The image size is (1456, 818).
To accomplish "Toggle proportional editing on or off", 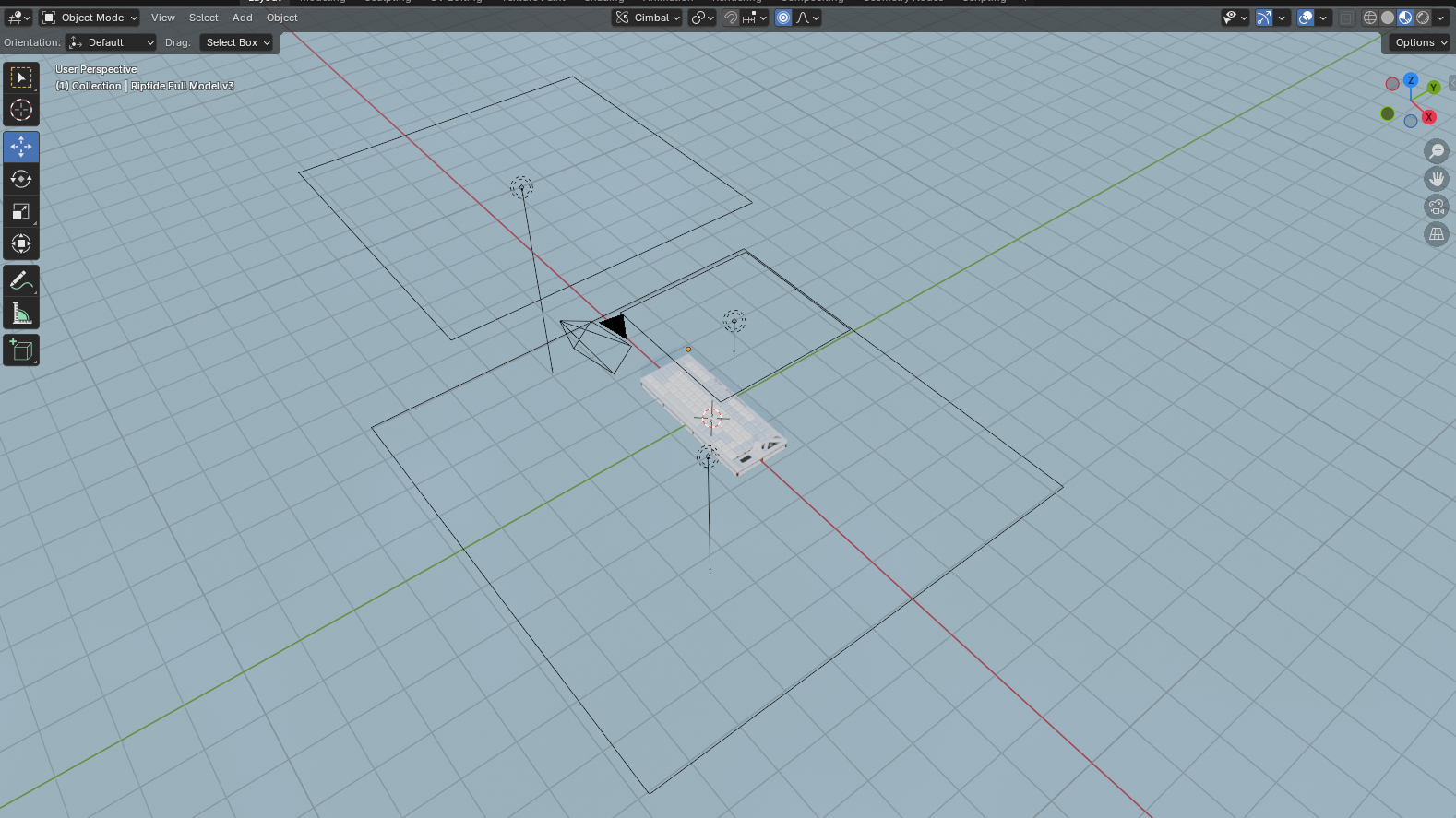I will tap(782, 18).
